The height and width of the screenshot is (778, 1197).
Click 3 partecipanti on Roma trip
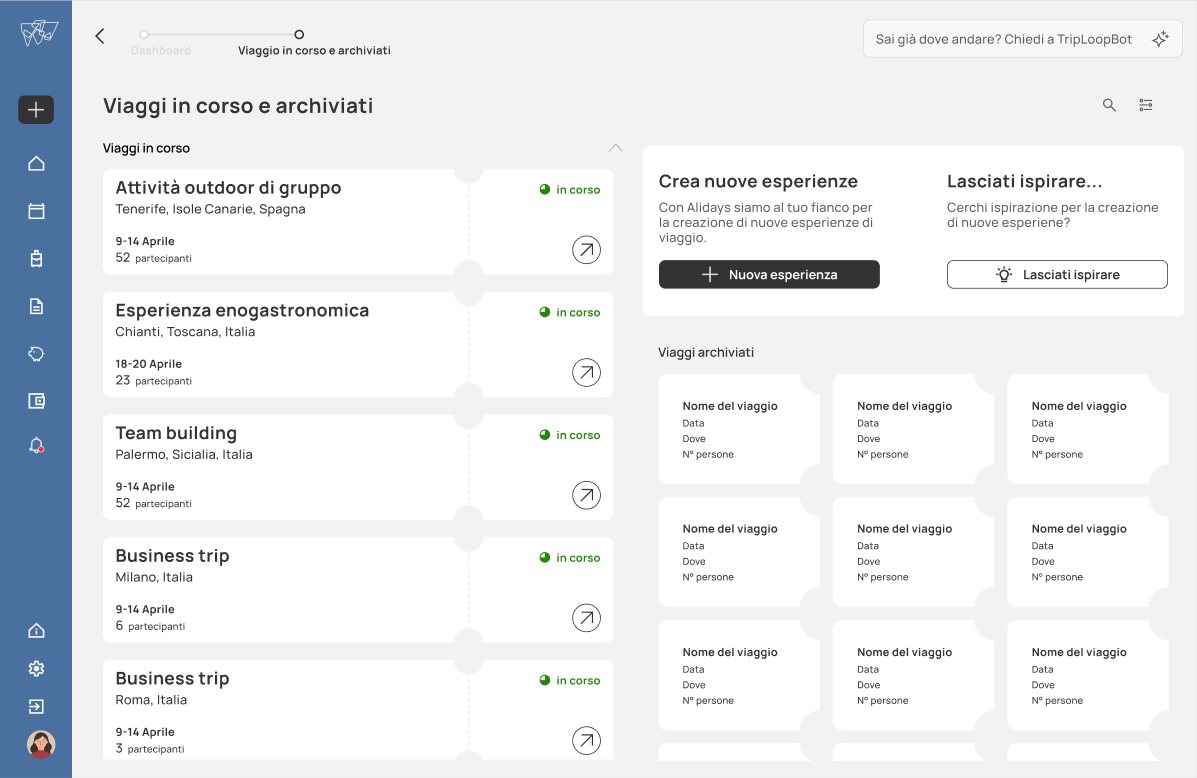tap(150, 749)
